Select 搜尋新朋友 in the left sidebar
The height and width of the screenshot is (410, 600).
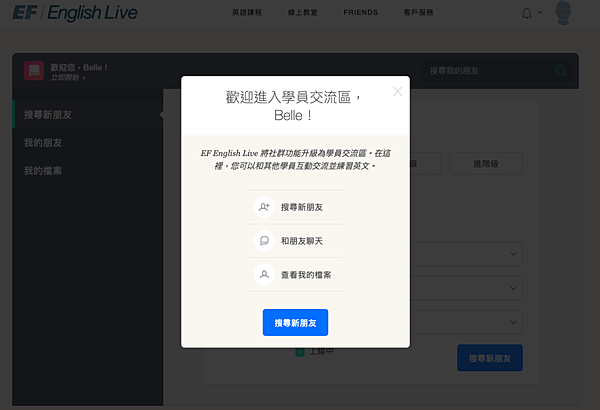coord(88,114)
